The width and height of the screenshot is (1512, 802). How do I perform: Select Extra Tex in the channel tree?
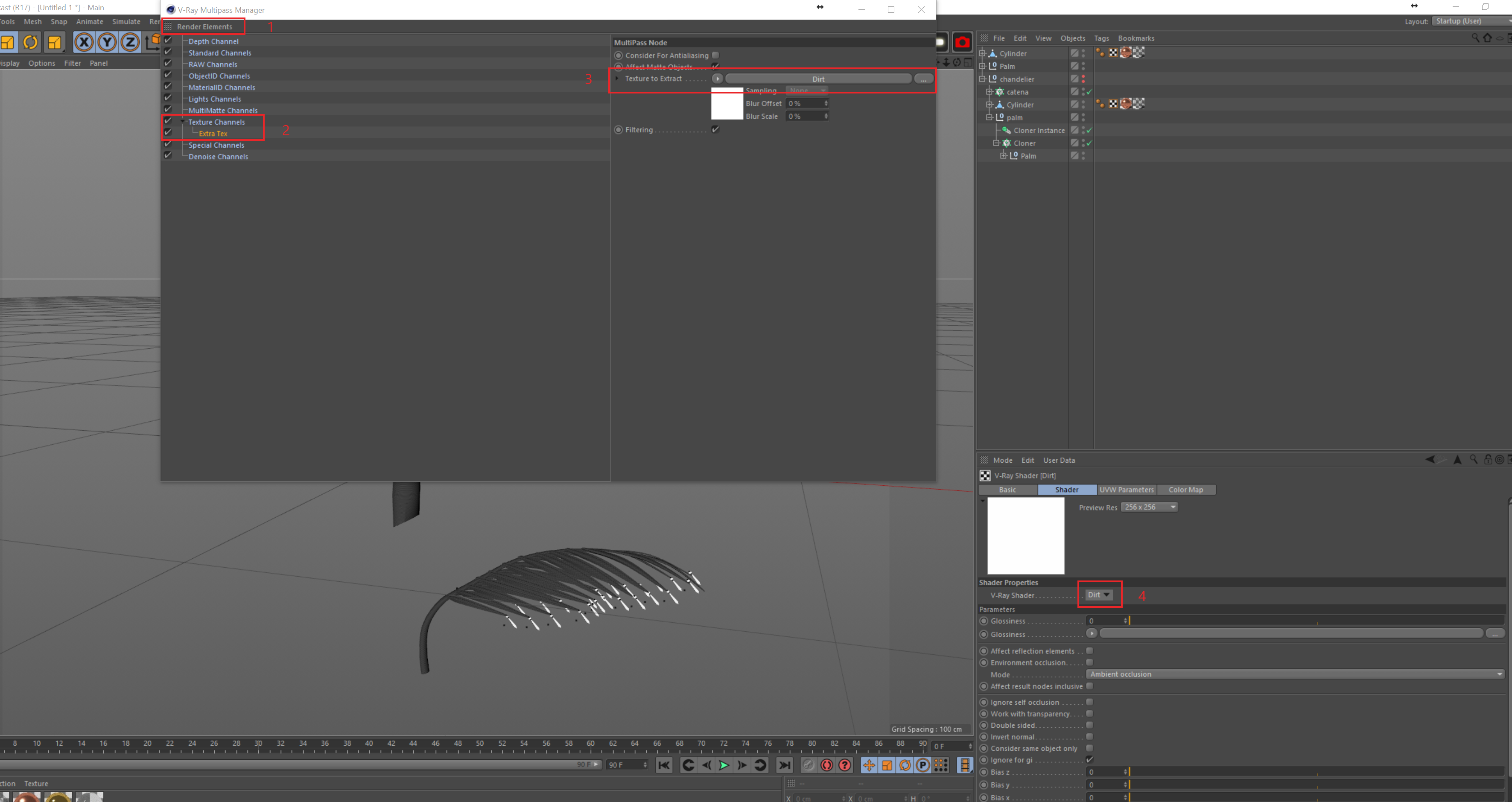tap(213, 134)
